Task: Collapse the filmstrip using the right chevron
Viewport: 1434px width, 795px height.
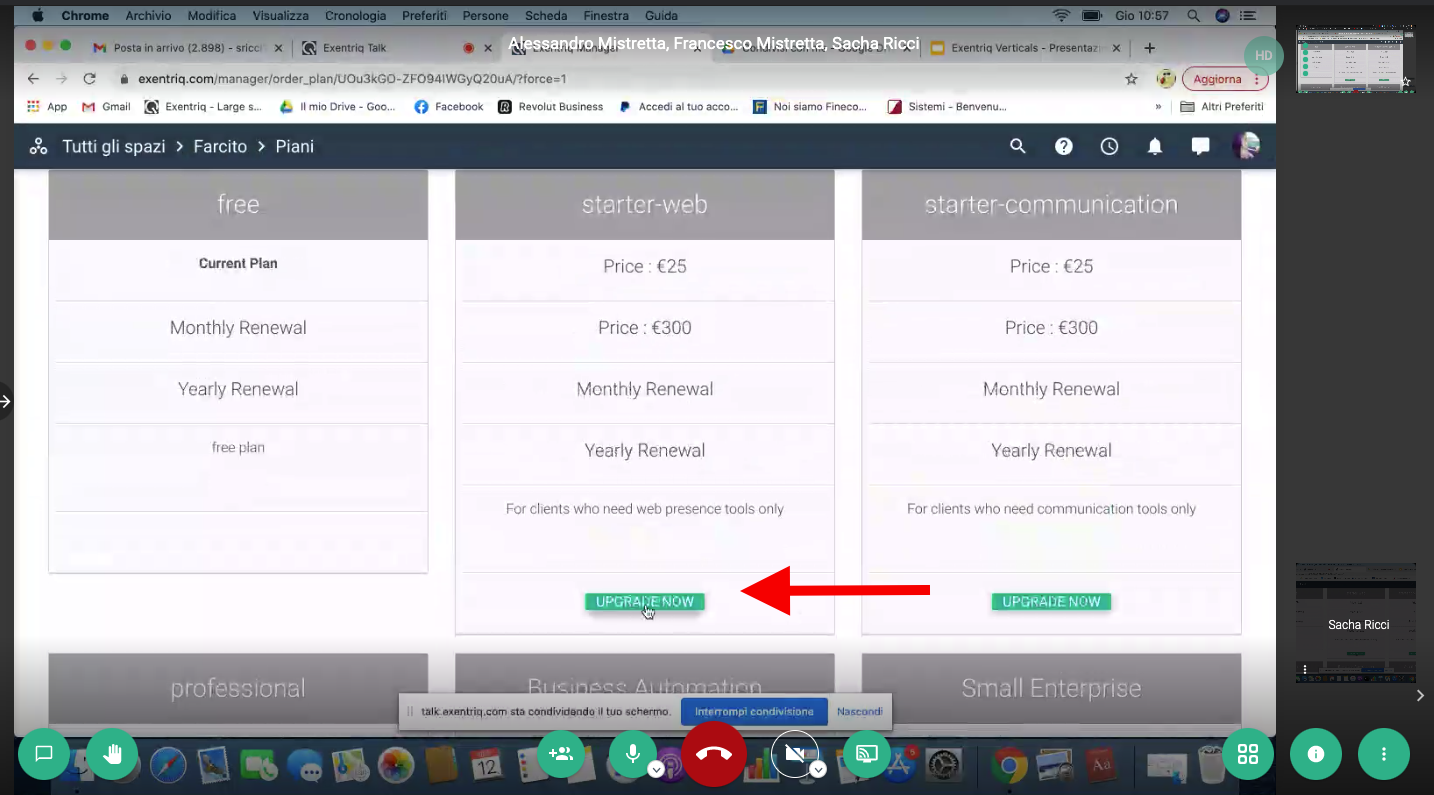Action: (1420, 696)
